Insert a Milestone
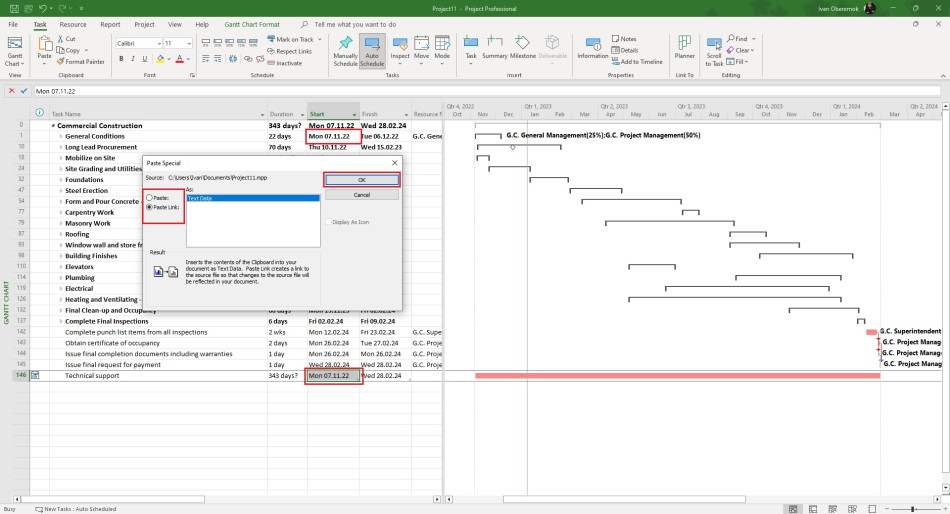This screenshot has height=514, width=950. (522, 47)
